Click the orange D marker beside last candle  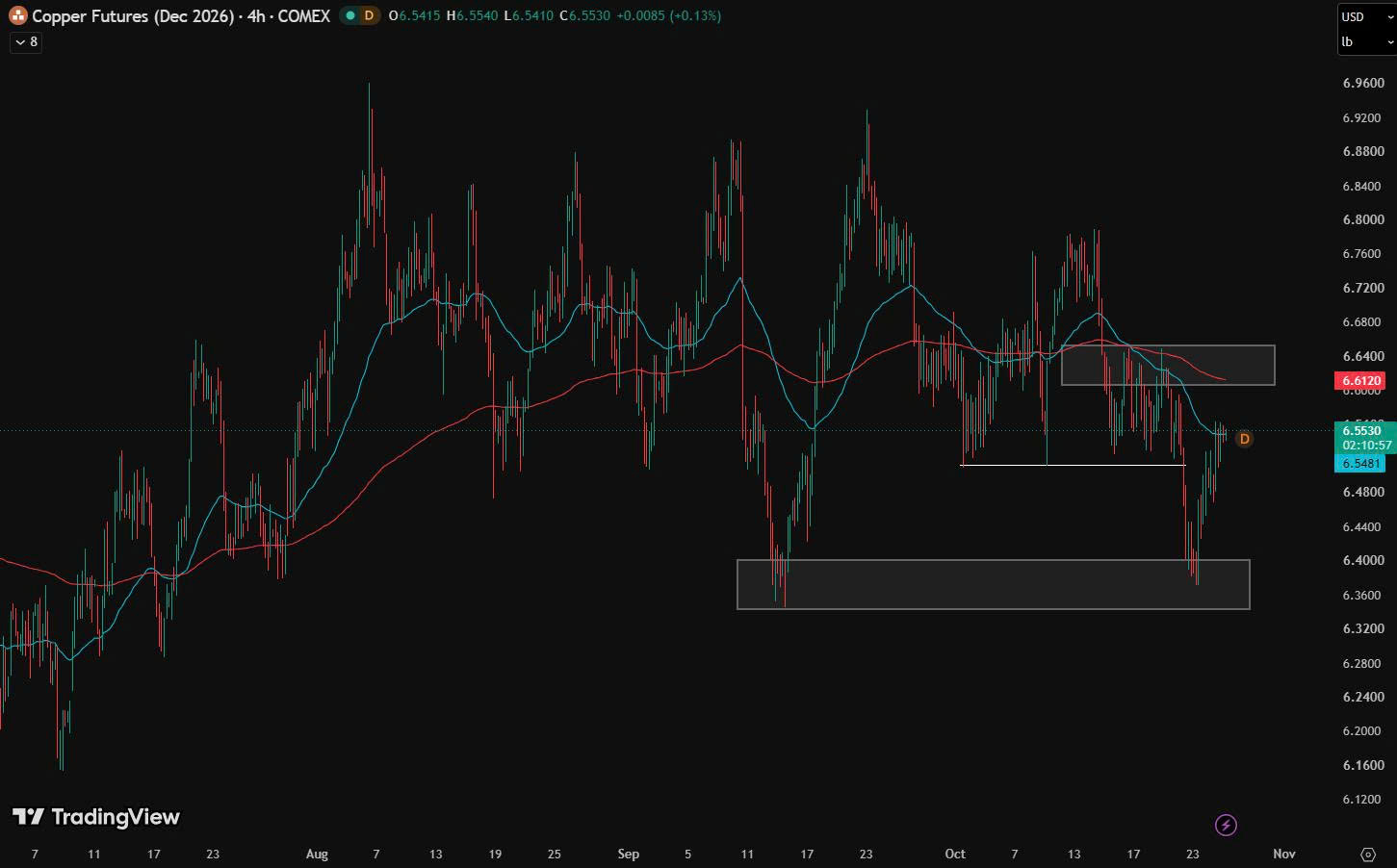[1244, 439]
